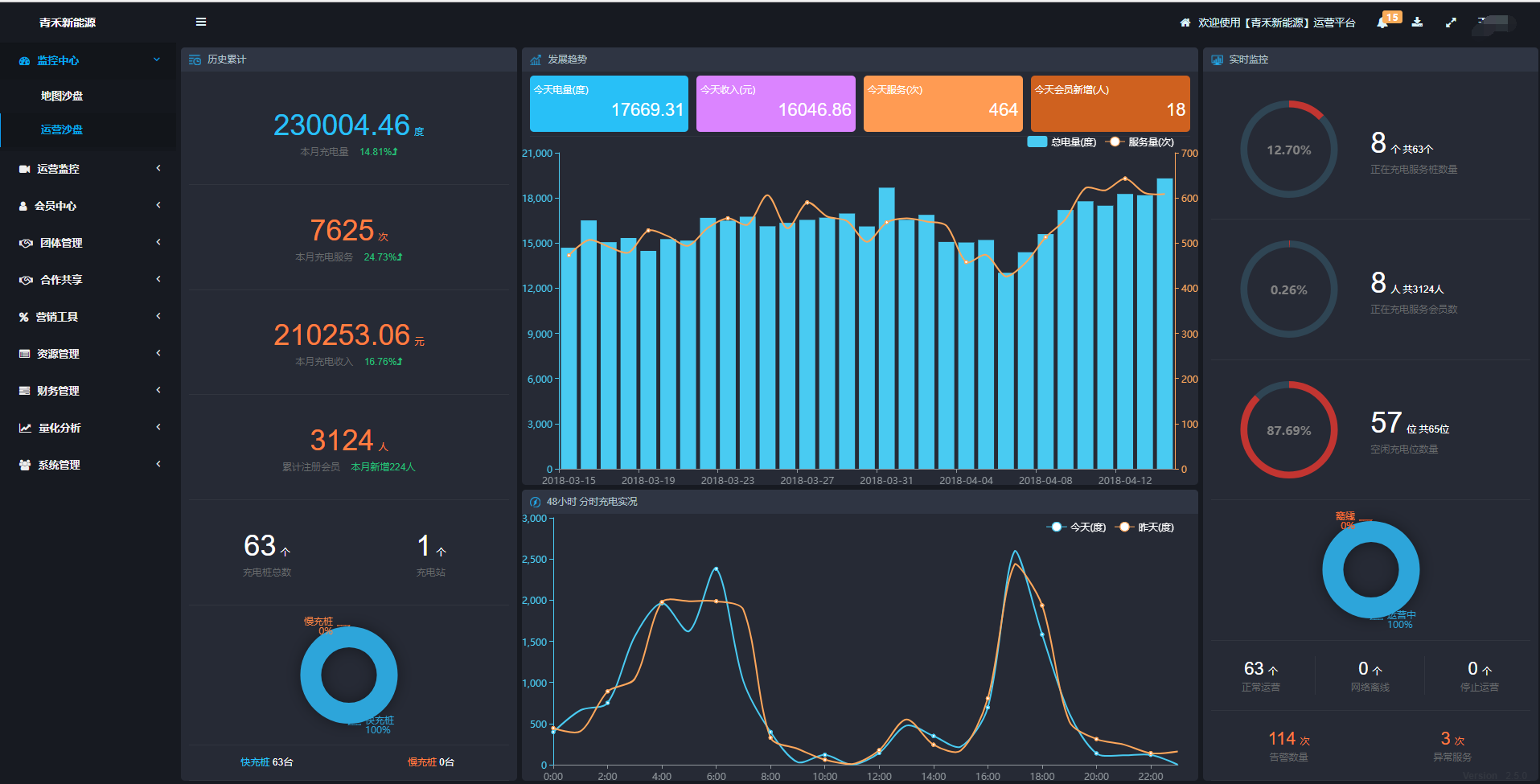
Task: Click the 发展趋势 chart panel icon
Action: 536,60
